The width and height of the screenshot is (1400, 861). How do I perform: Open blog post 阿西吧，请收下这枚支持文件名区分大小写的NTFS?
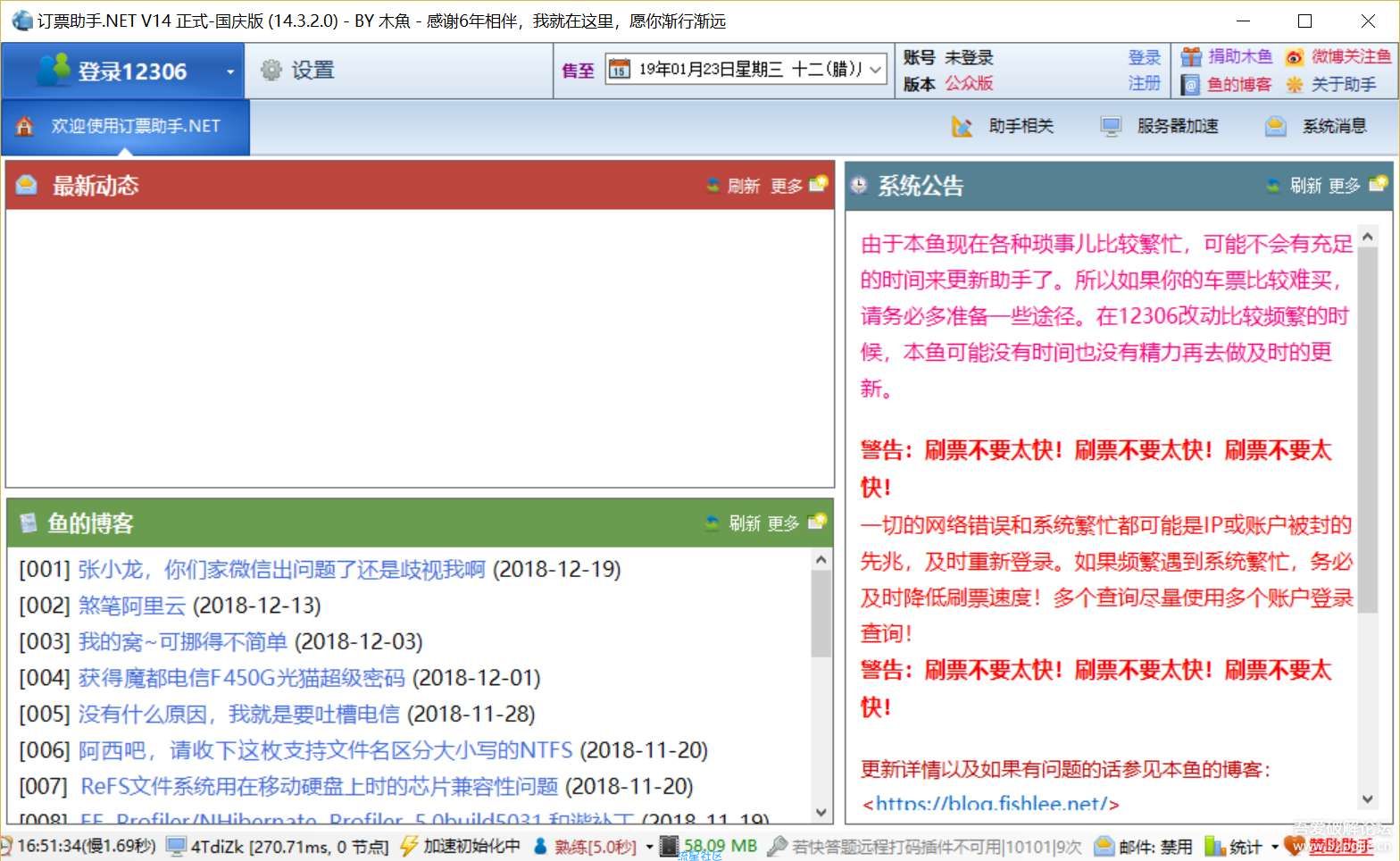tap(325, 749)
